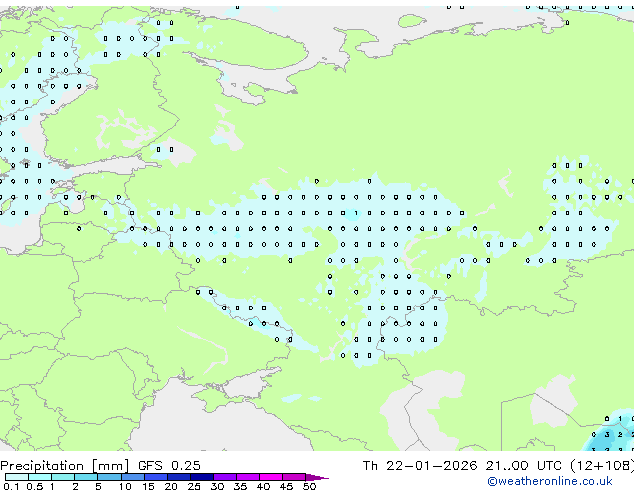Image resolution: width=634 pixels, height=490 pixels.
Task: Click the 40 to 45 mm magenta swatch
Action: [271, 477]
